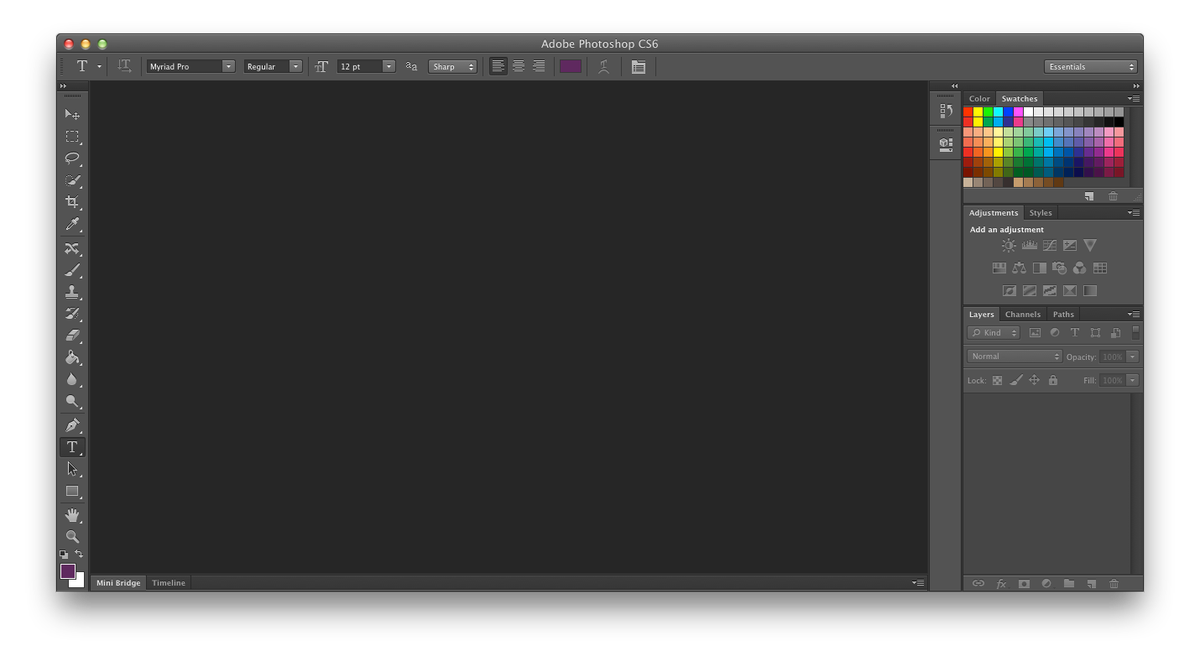Switch to the Paths tab
The height and width of the screenshot is (666, 1200).
pos(1063,314)
